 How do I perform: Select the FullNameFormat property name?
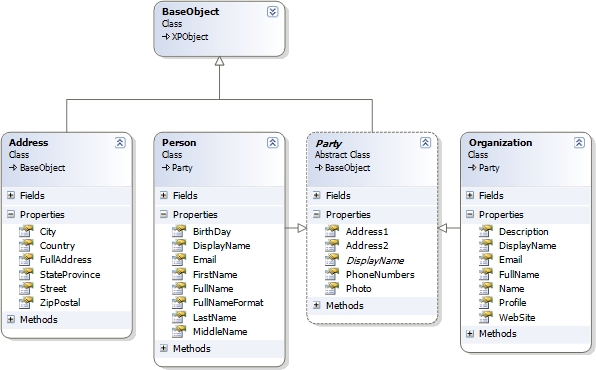[228, 303]
